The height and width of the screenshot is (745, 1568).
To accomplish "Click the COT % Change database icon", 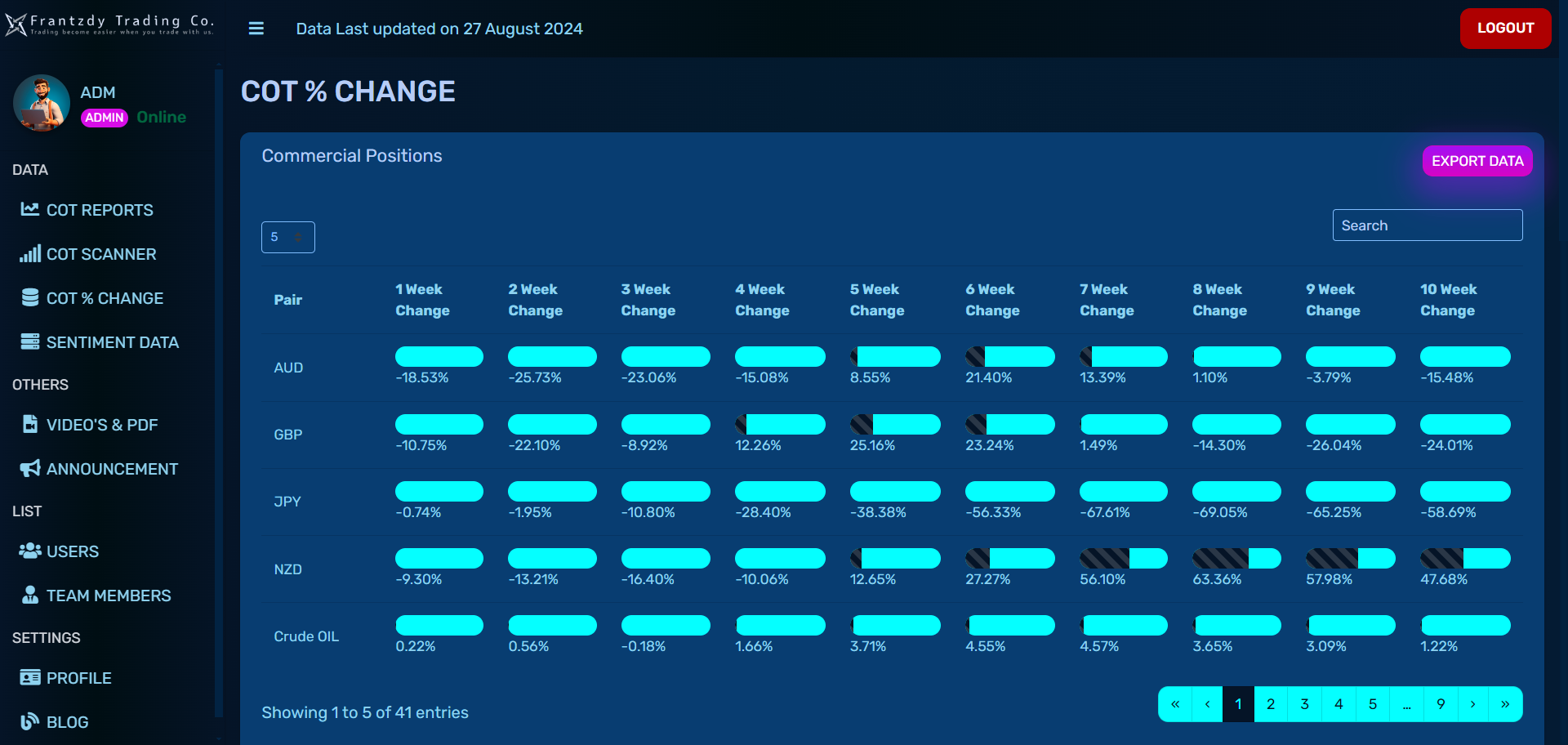I will pyautogui.click(x=30, y=297).
